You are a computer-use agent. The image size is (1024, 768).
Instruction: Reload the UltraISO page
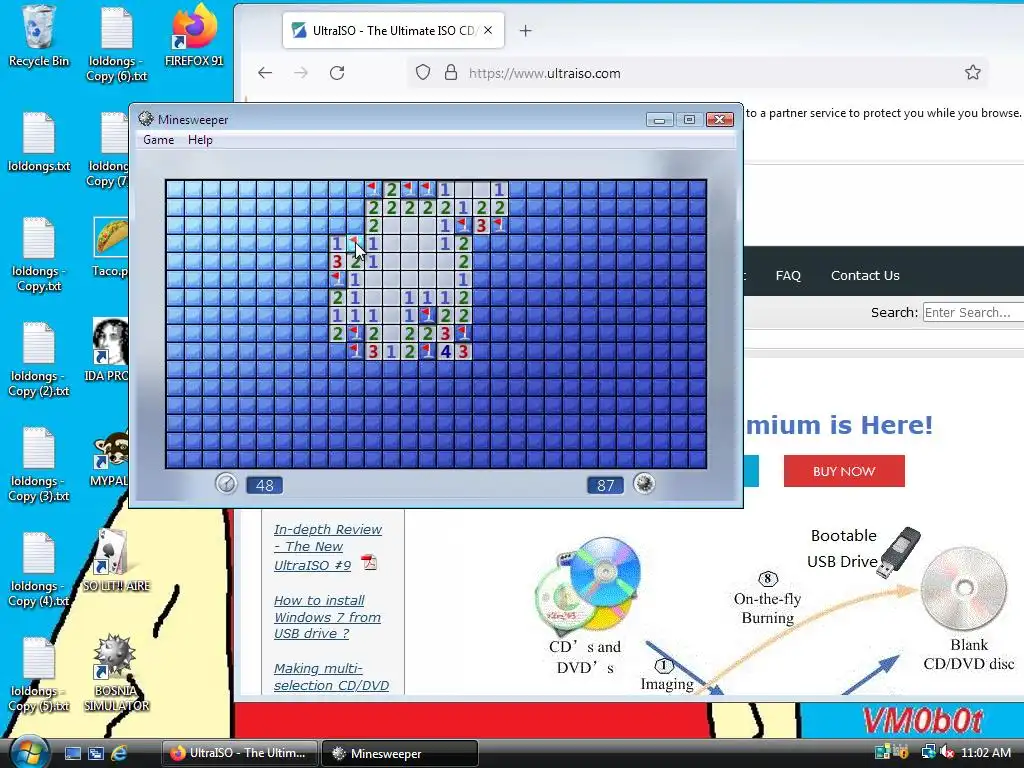coord(337,72)
